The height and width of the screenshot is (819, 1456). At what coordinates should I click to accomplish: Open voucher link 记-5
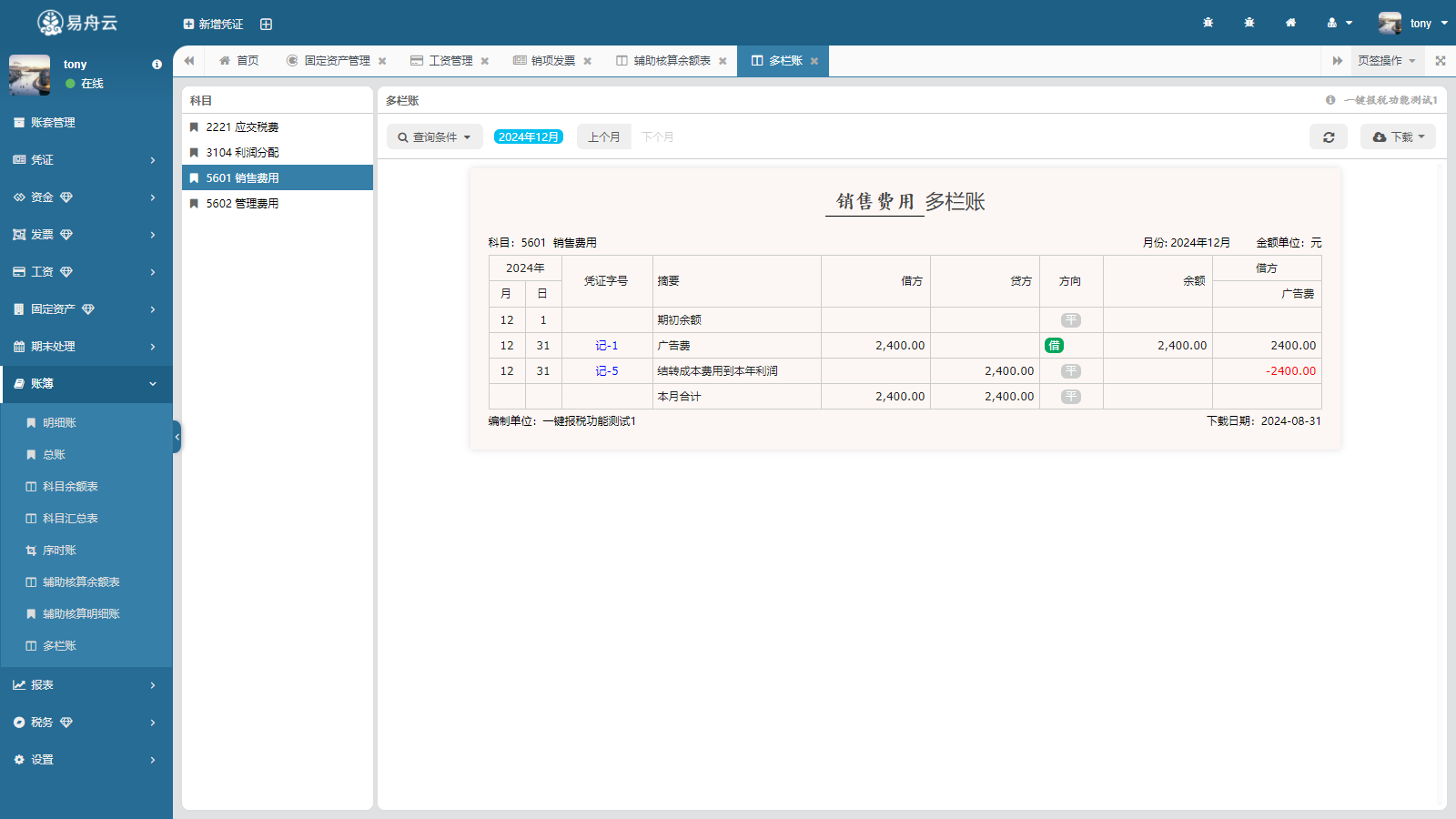(607, 371)
